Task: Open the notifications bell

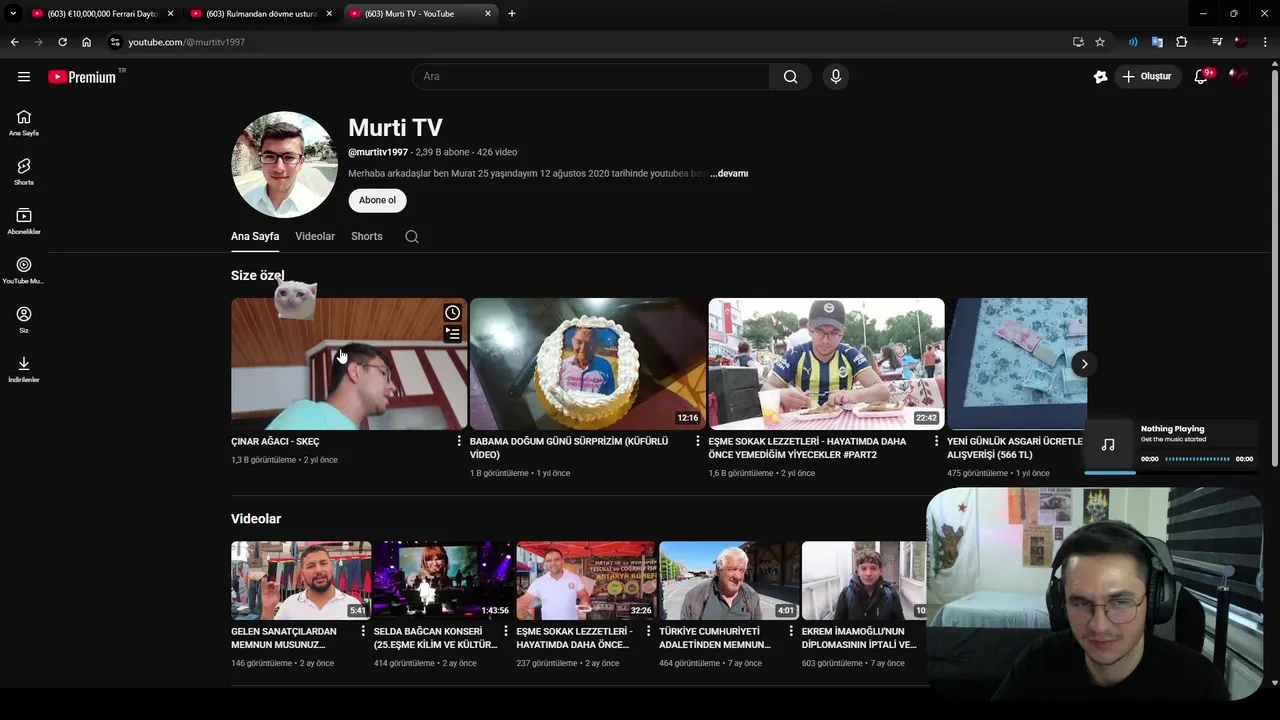Action: tap(1202, 77)
